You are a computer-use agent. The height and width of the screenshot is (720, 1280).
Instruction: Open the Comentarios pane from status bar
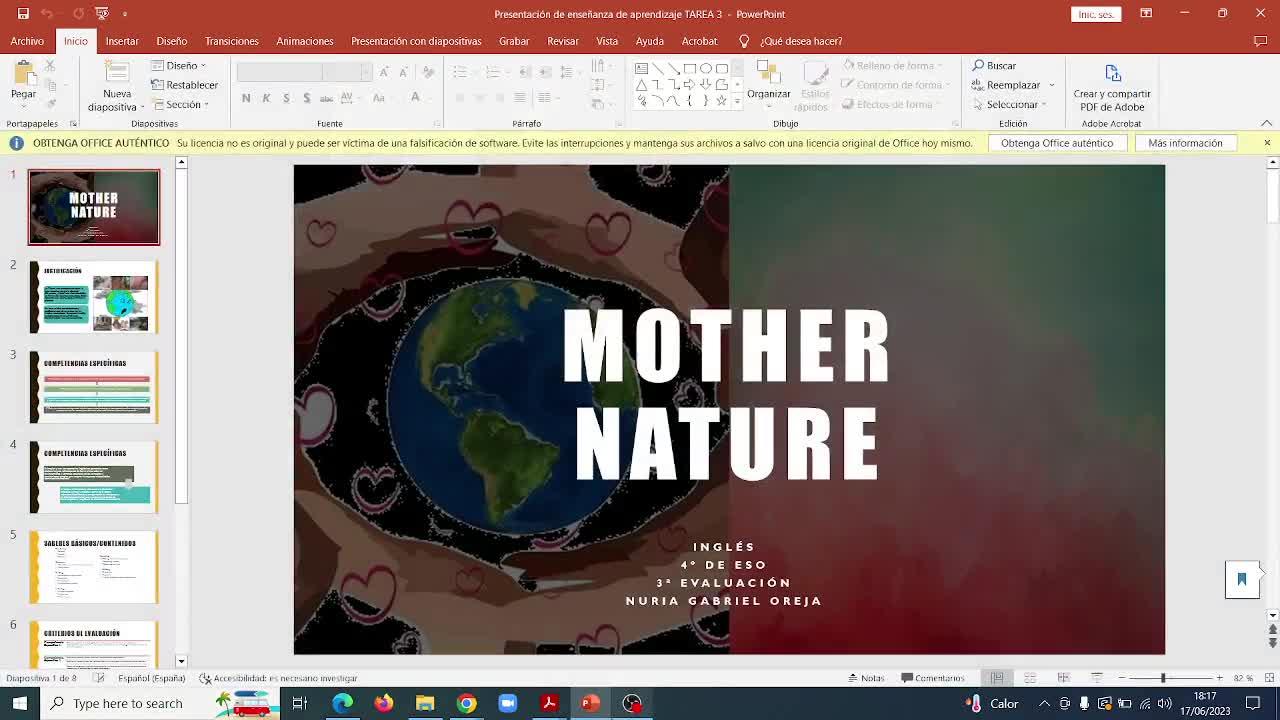[x=932, y=678]
